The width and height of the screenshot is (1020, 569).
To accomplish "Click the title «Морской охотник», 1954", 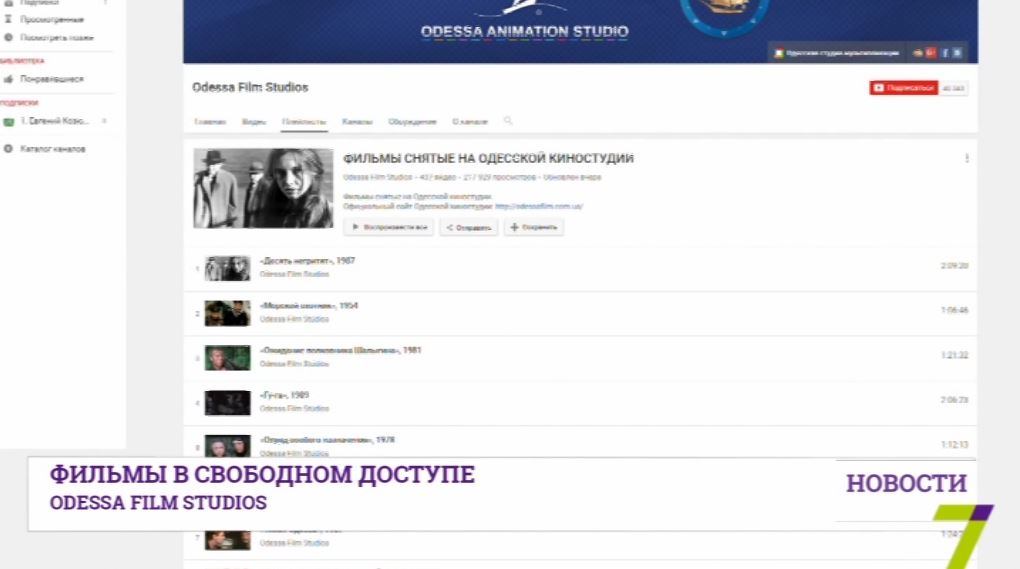I will (x=308, y=306).
